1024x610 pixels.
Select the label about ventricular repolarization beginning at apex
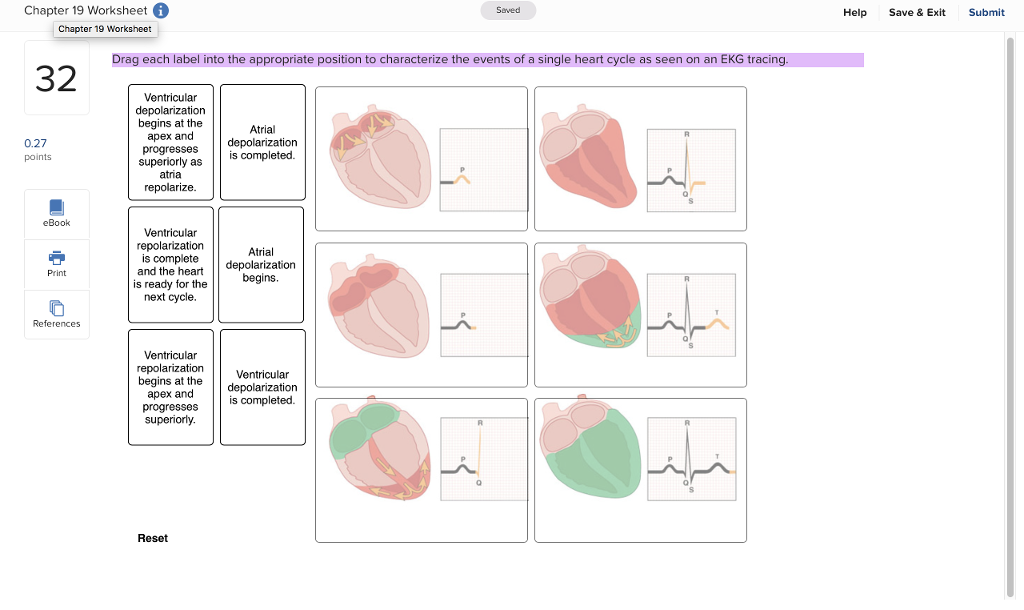[x=170, y=387]
